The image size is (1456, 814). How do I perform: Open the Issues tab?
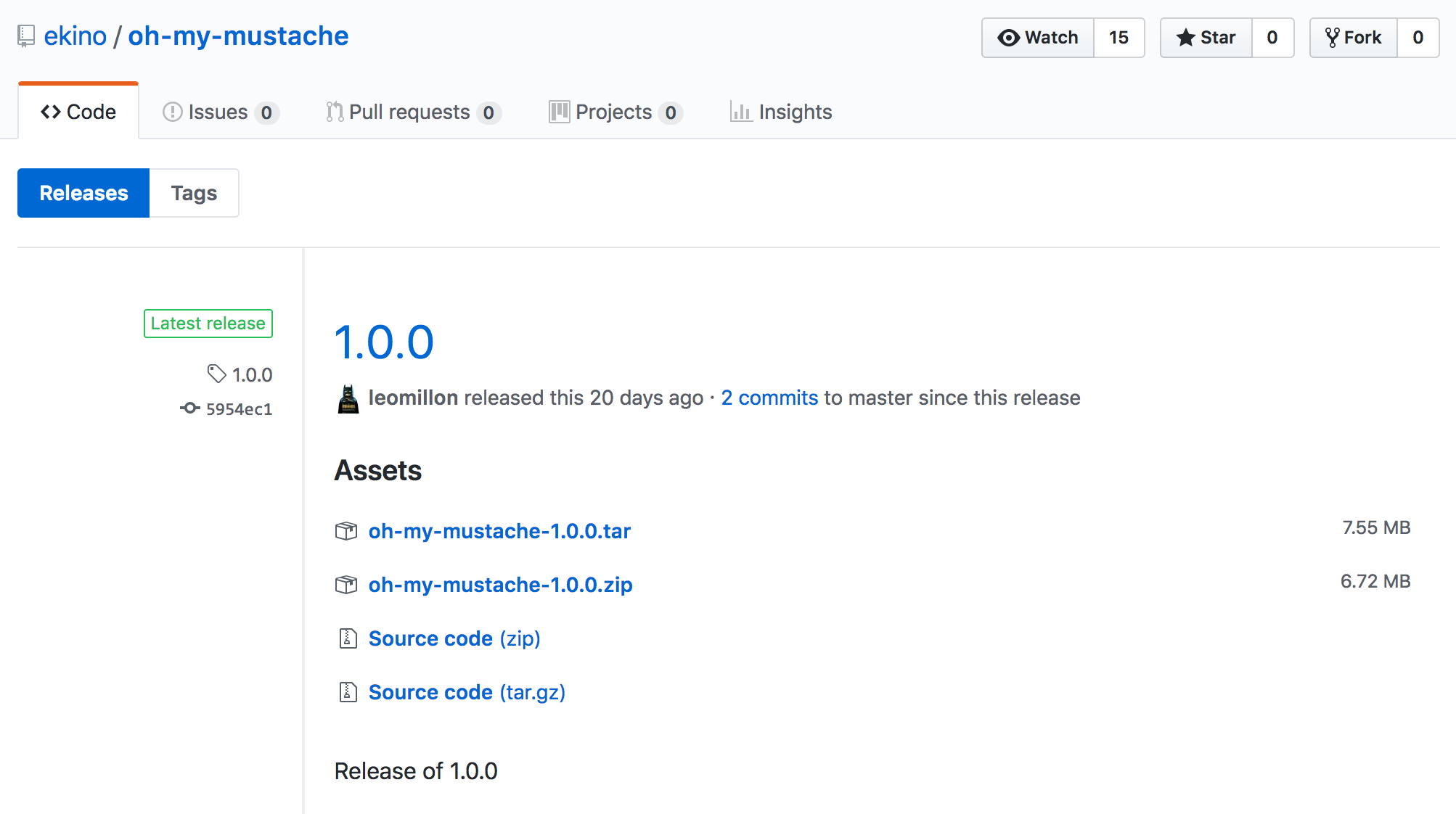pos(219,112)
